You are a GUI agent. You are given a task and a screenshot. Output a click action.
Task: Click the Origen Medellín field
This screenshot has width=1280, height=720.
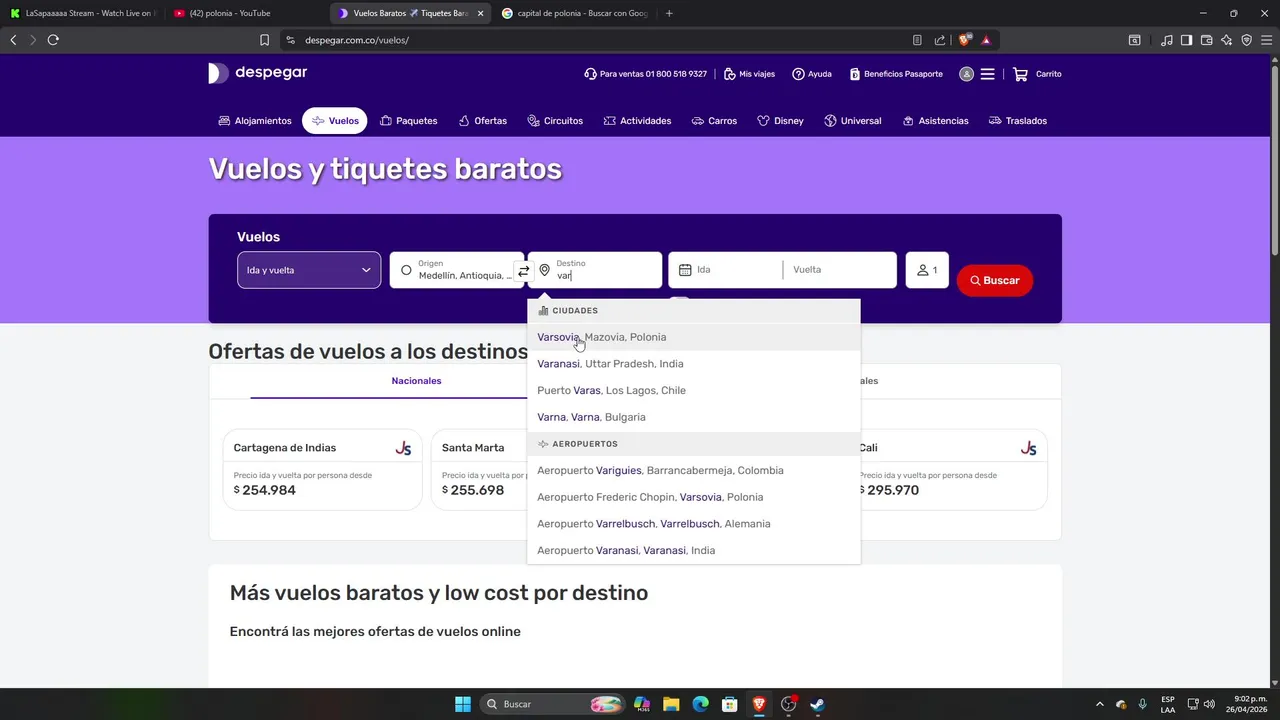click(456, 270)
